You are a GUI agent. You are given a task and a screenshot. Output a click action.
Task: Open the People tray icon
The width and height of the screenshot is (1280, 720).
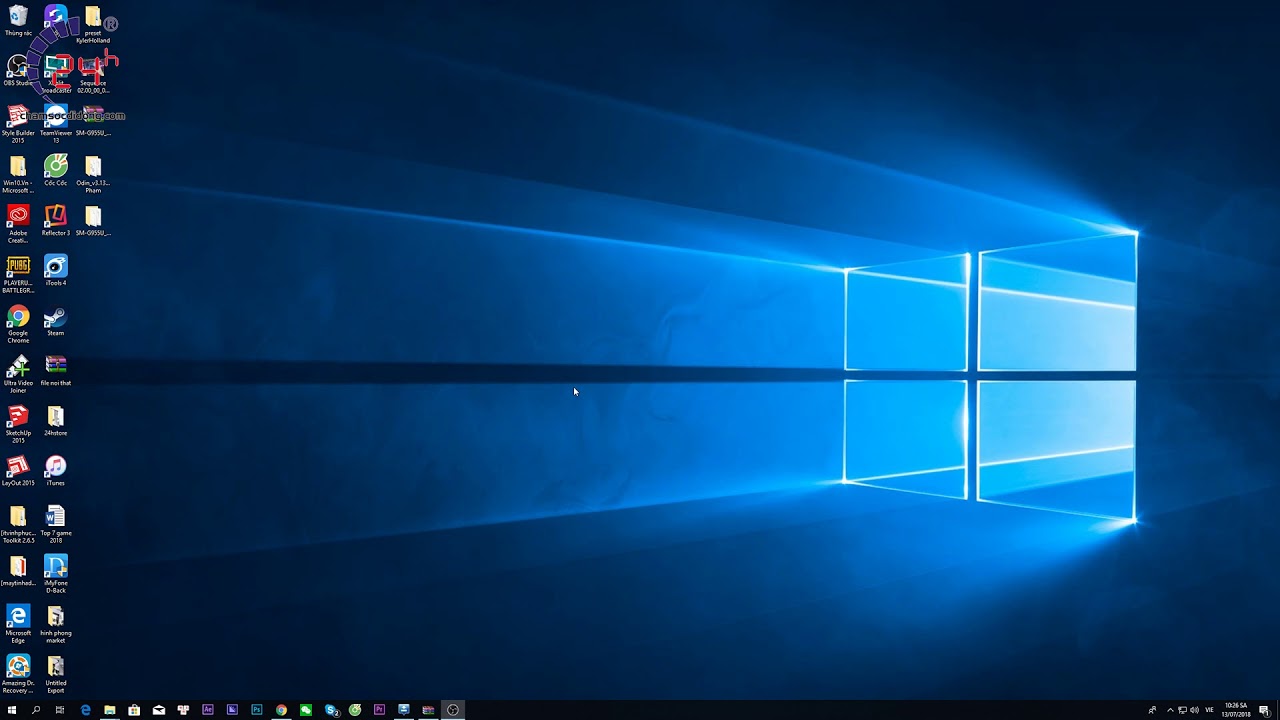click(1152, 710)
